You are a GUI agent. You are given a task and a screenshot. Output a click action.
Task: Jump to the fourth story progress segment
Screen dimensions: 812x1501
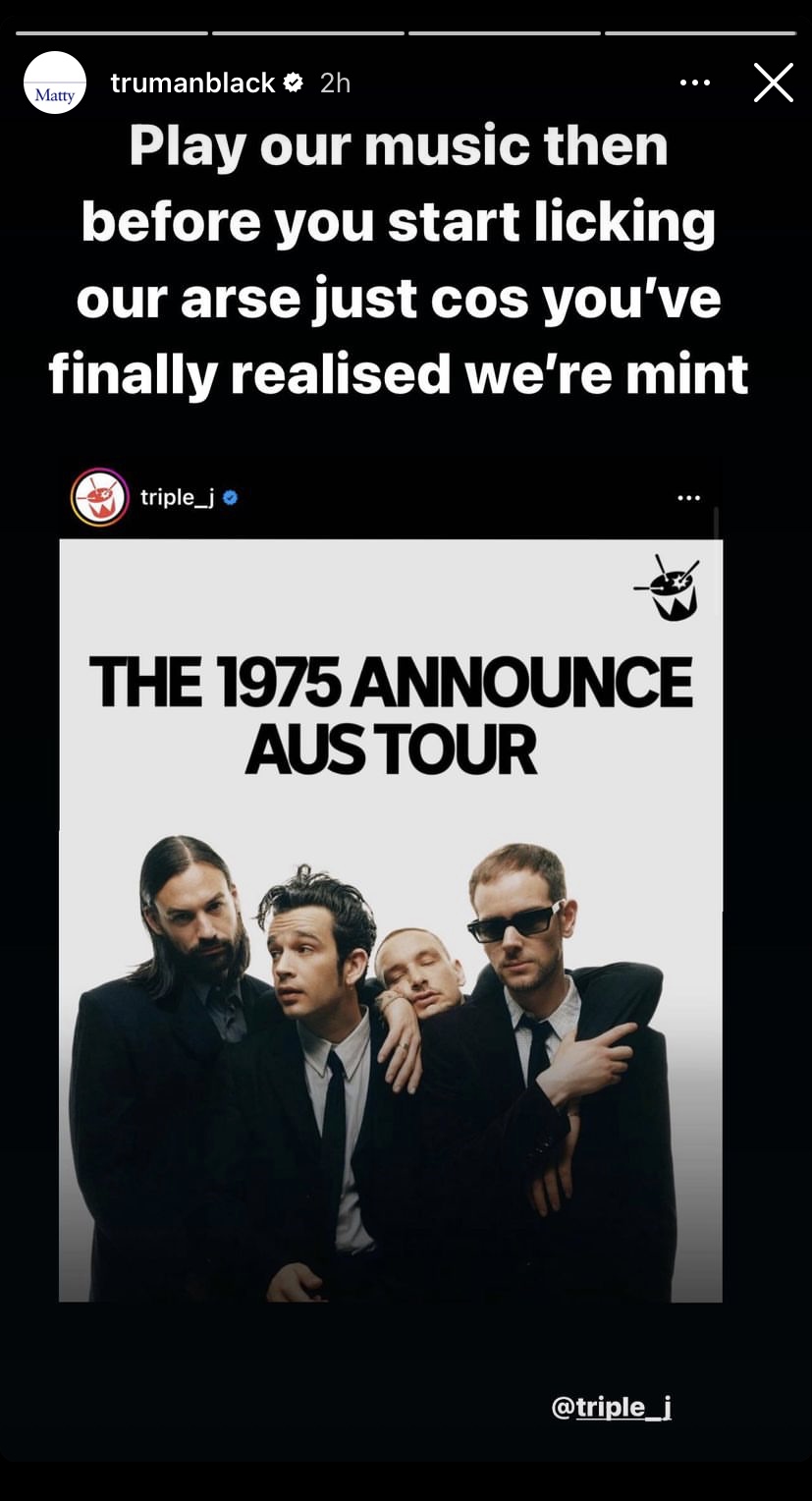point(700,32)
